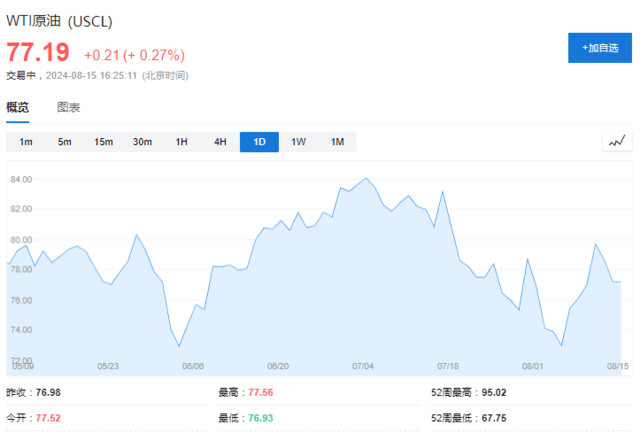Screen dimensions: 640x433
Task: Add WTI crude to watchlist (+加自选)
Action: pyautogui.click(x=600, y=48)
